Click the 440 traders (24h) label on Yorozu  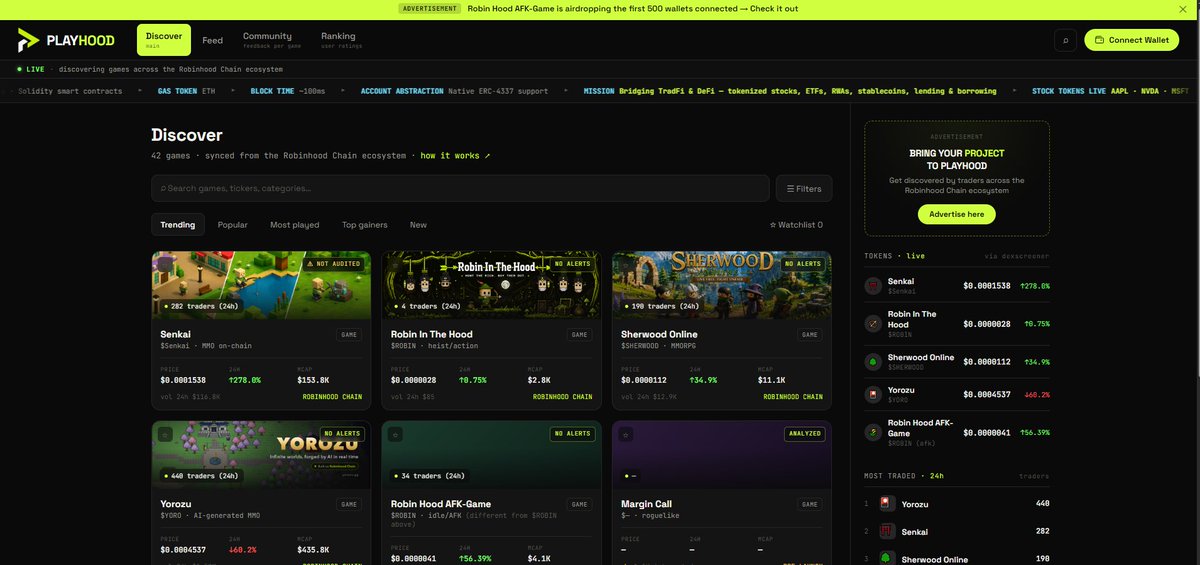click(201, 476)
